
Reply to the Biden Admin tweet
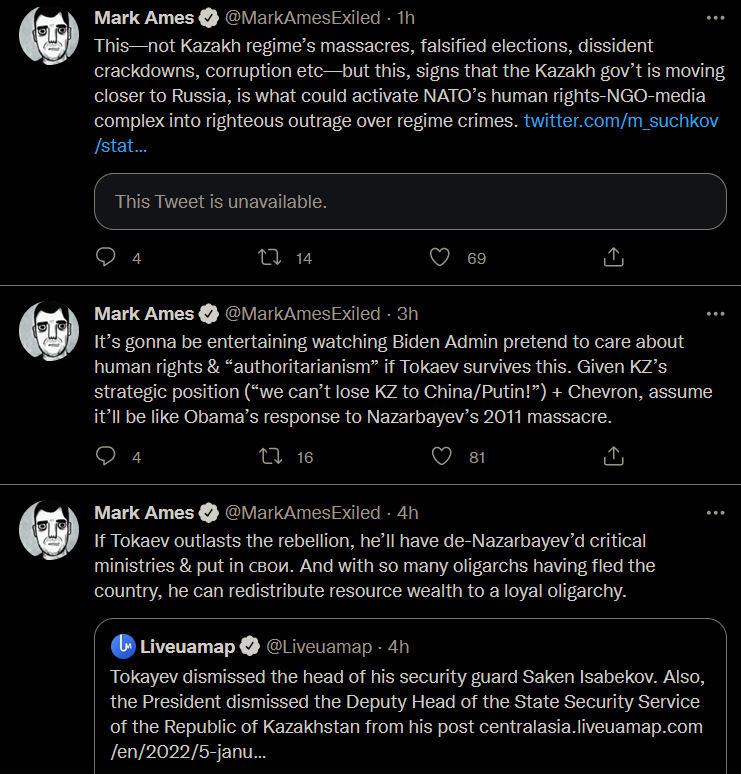(106, 457)
